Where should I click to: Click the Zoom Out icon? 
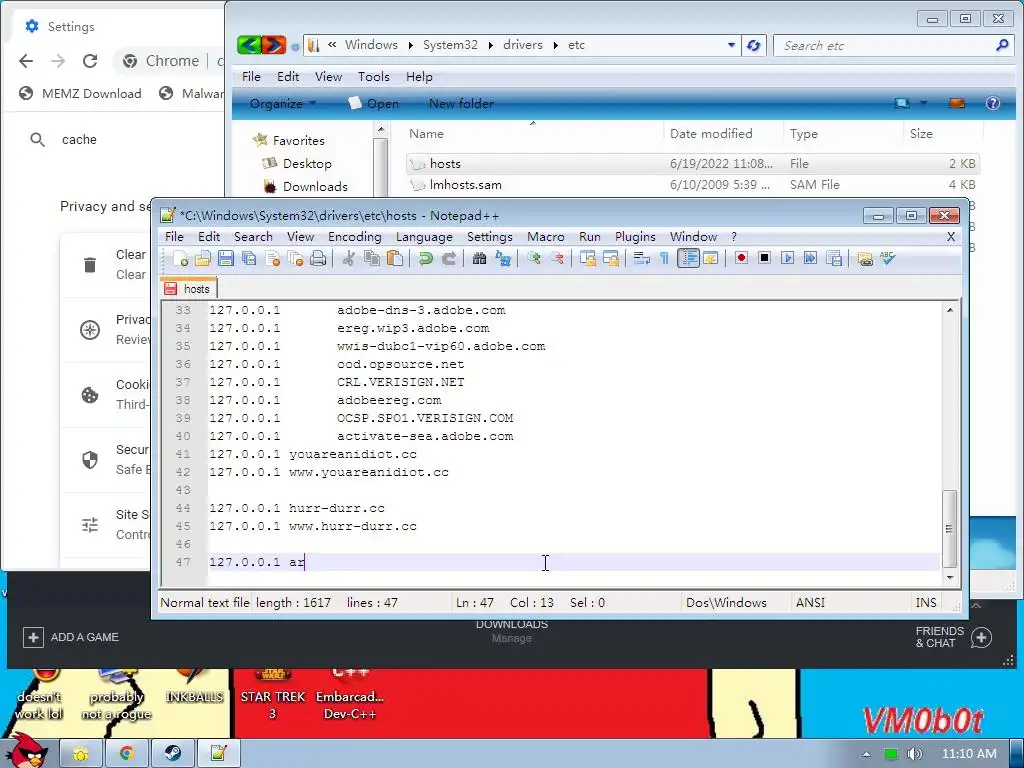coord(556,259)
